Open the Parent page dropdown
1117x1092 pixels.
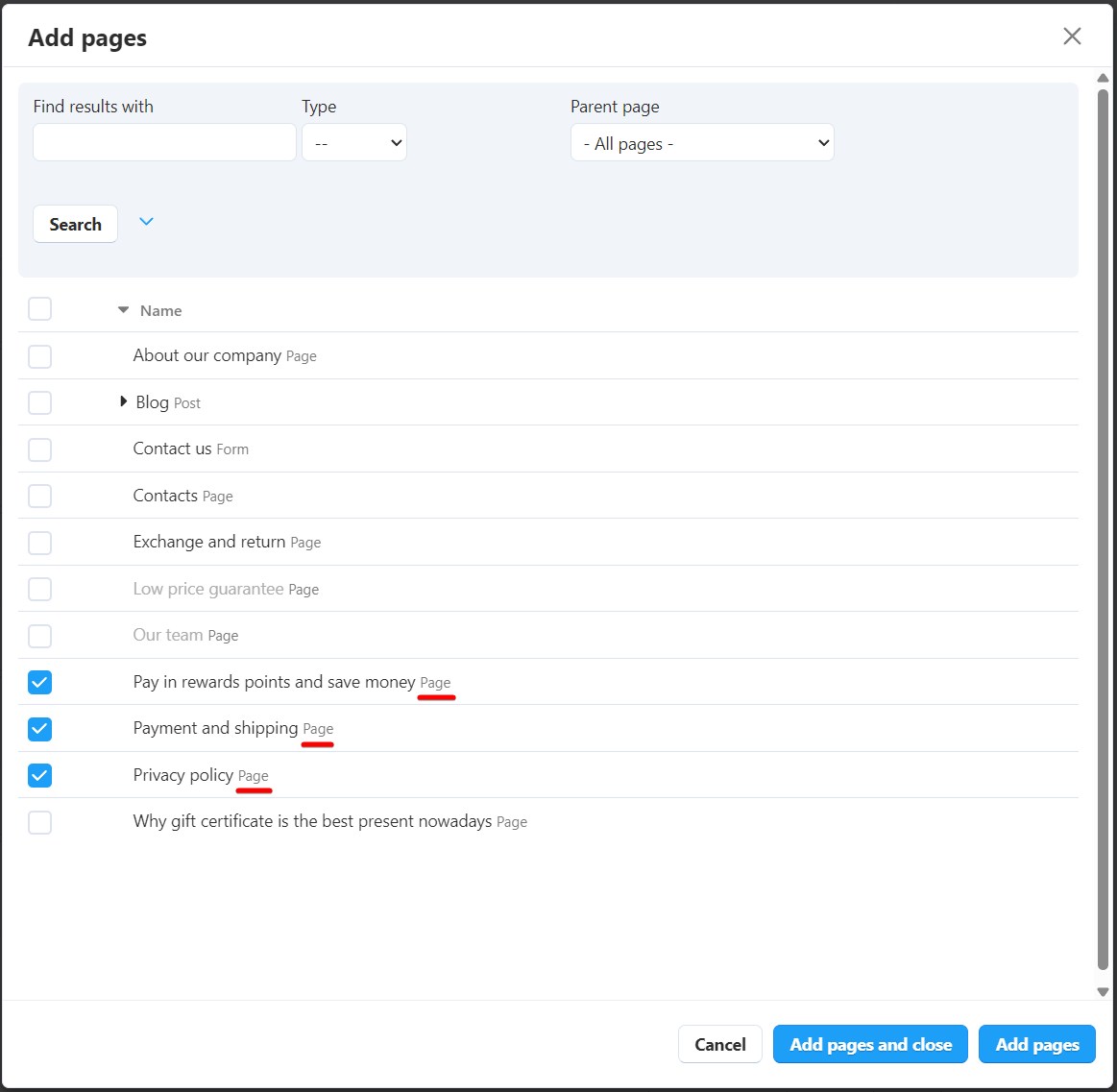(x=702, y=143)
